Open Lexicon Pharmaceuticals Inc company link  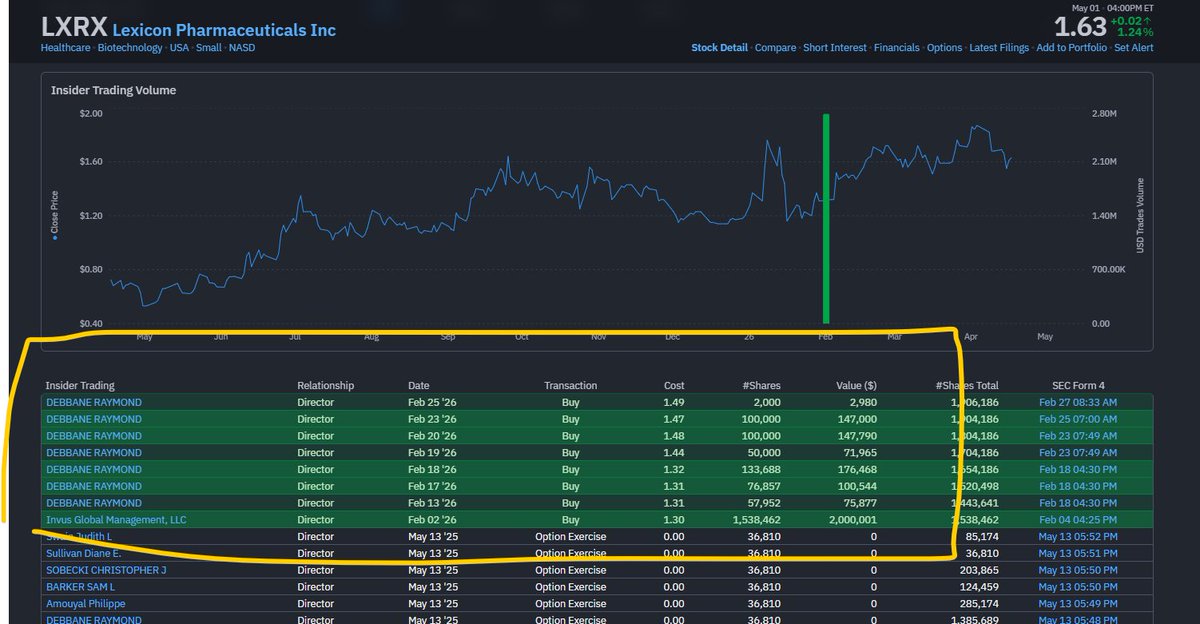[x=224, y=30]
